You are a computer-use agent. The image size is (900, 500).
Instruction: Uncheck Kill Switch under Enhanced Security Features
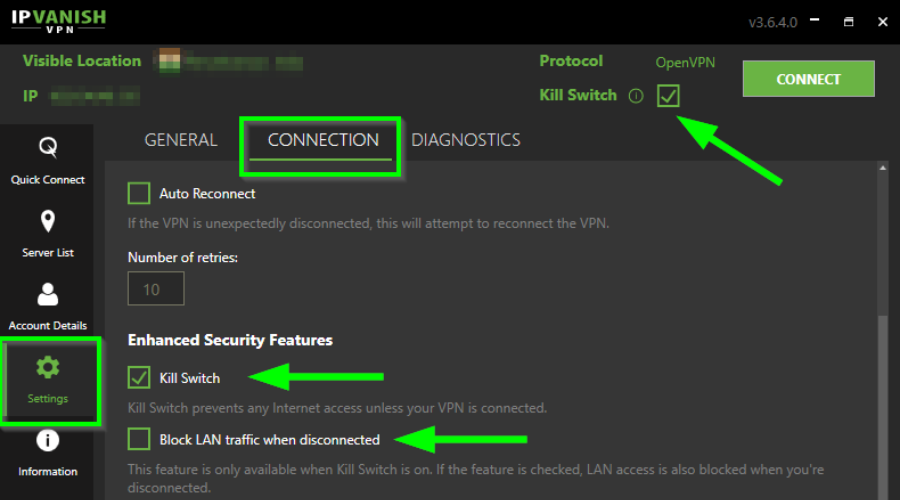[x=139, y=378]
